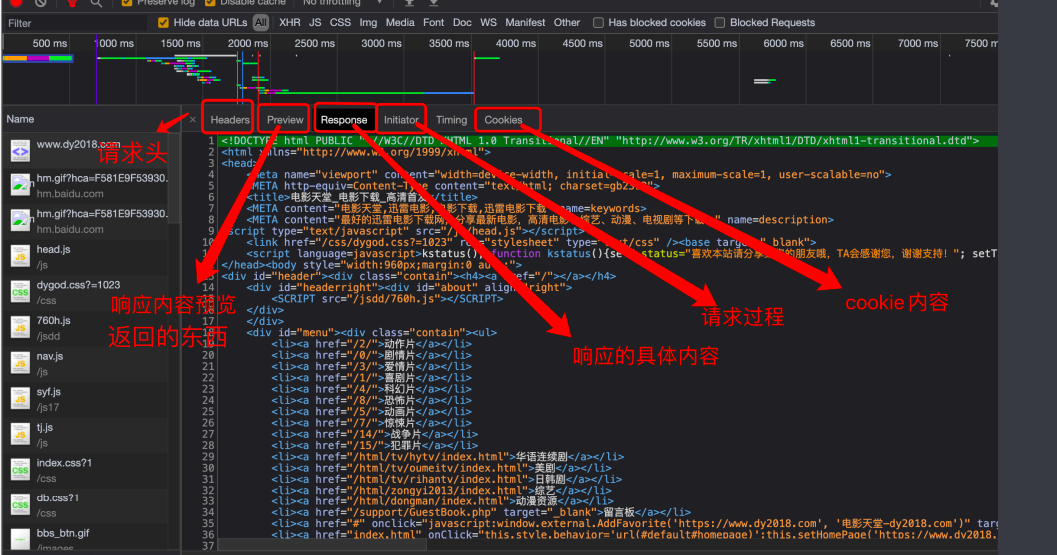The width and height of the screenshot is (1057, 555).
Task: Click the JS icon for head.js
Action: coord(20,256)
